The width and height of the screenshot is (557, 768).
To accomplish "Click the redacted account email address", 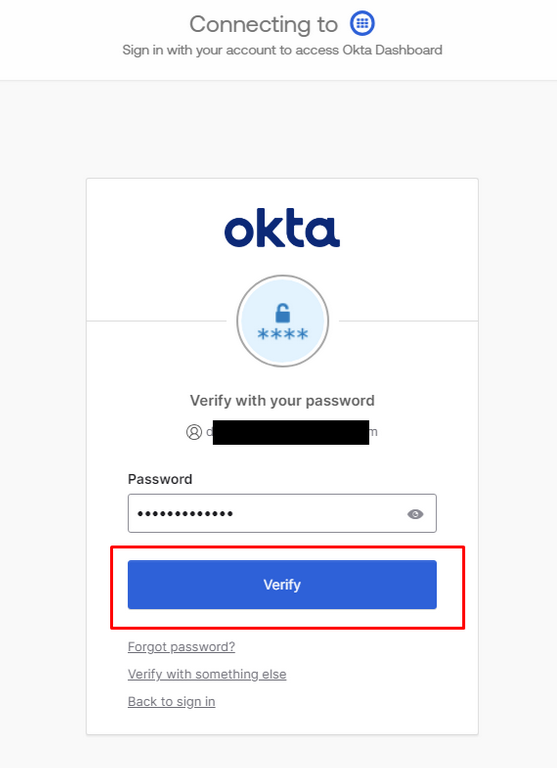I will coord(291,432).
